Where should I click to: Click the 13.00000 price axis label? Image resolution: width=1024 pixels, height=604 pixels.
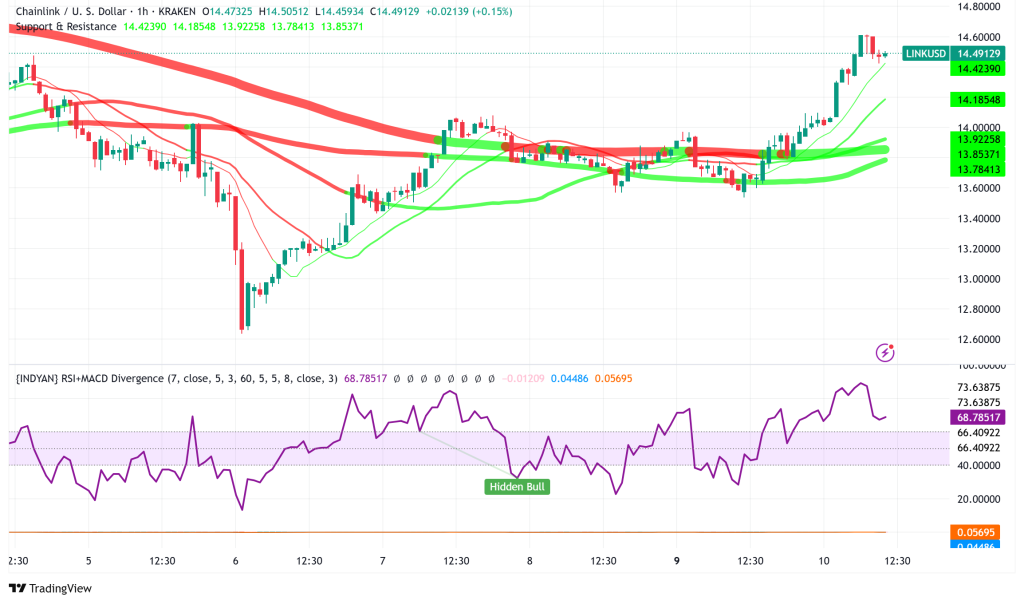click(978, 279)
